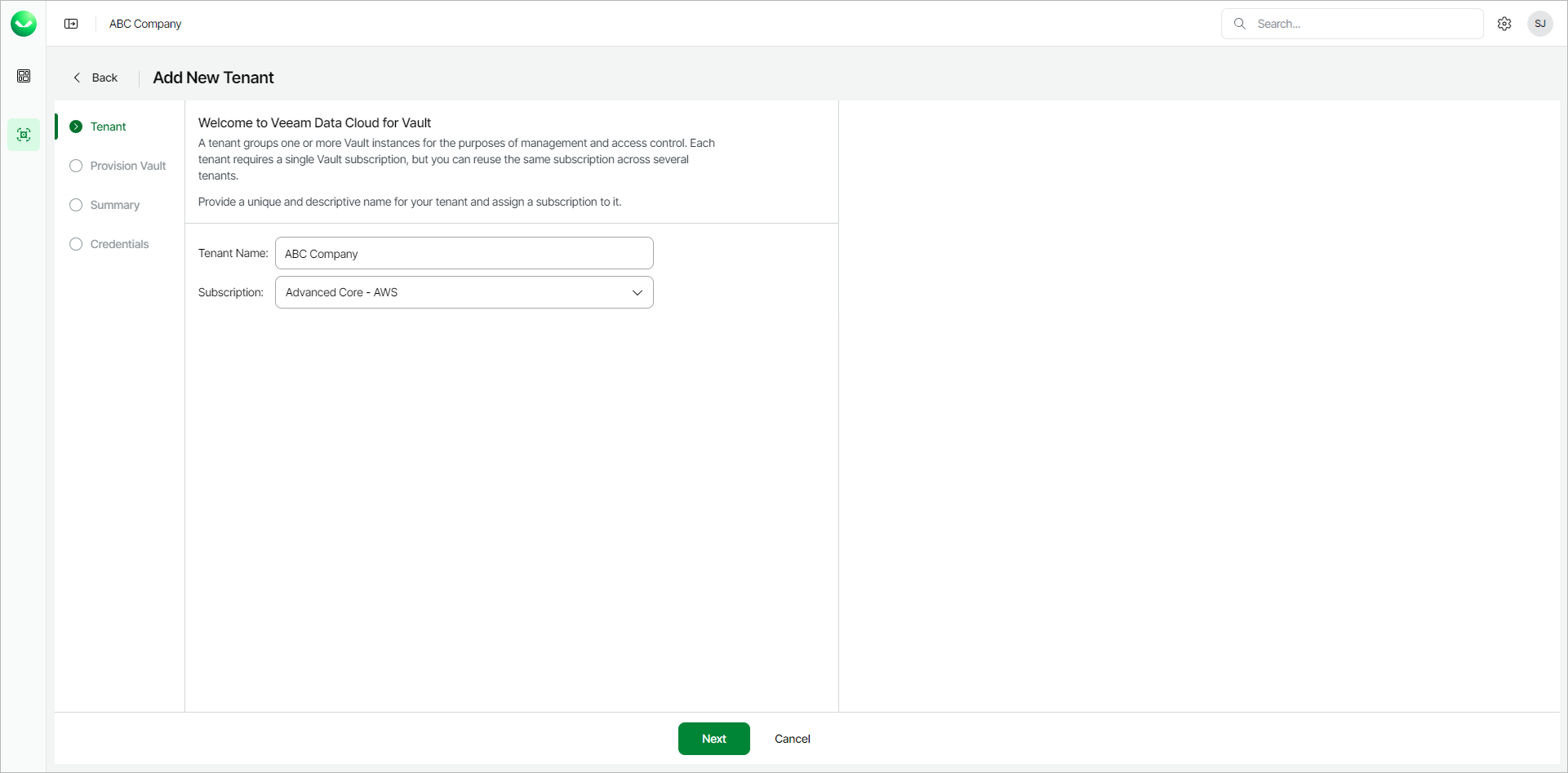Screen dimensions: 1568x773
Task: Open the Advanced Core - AWS combo box
Action: [453, 292]
